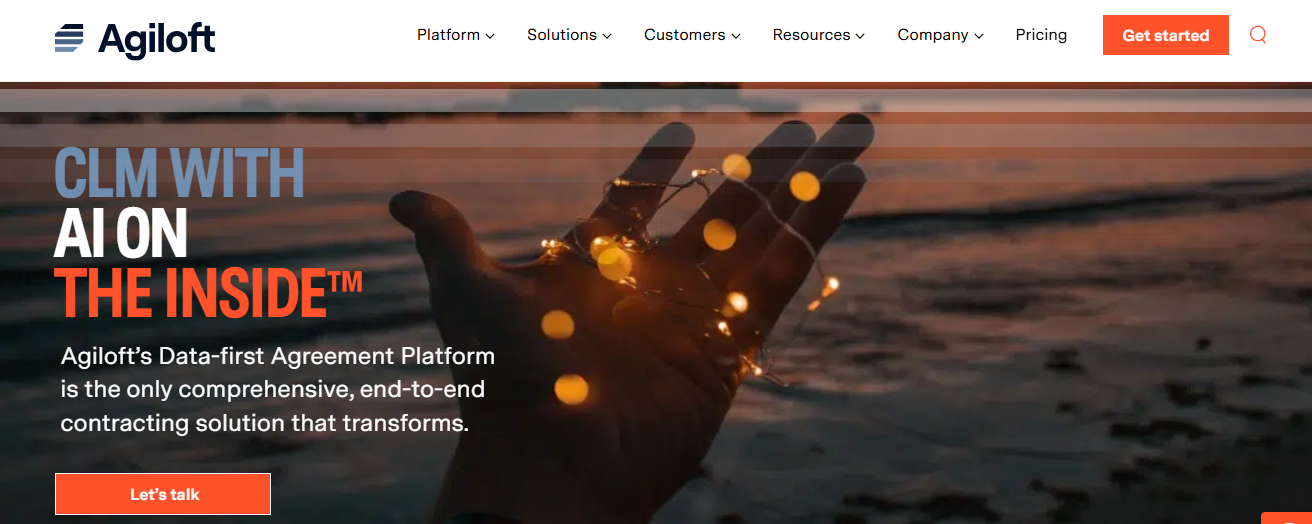1312x524 pixels.
Task: Open the search magnifier icon
Action: pos(1258,35)
